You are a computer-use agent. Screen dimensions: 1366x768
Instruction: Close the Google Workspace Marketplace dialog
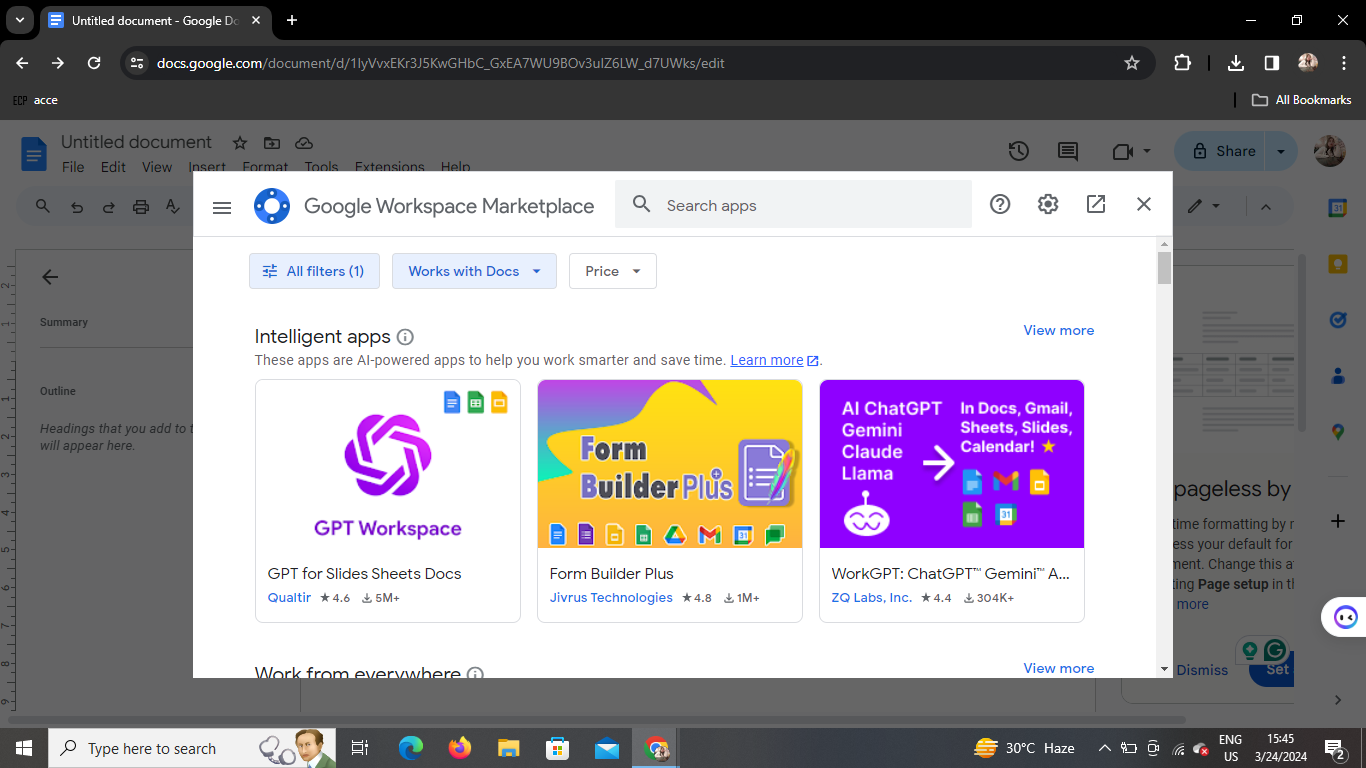(1144, 204)
